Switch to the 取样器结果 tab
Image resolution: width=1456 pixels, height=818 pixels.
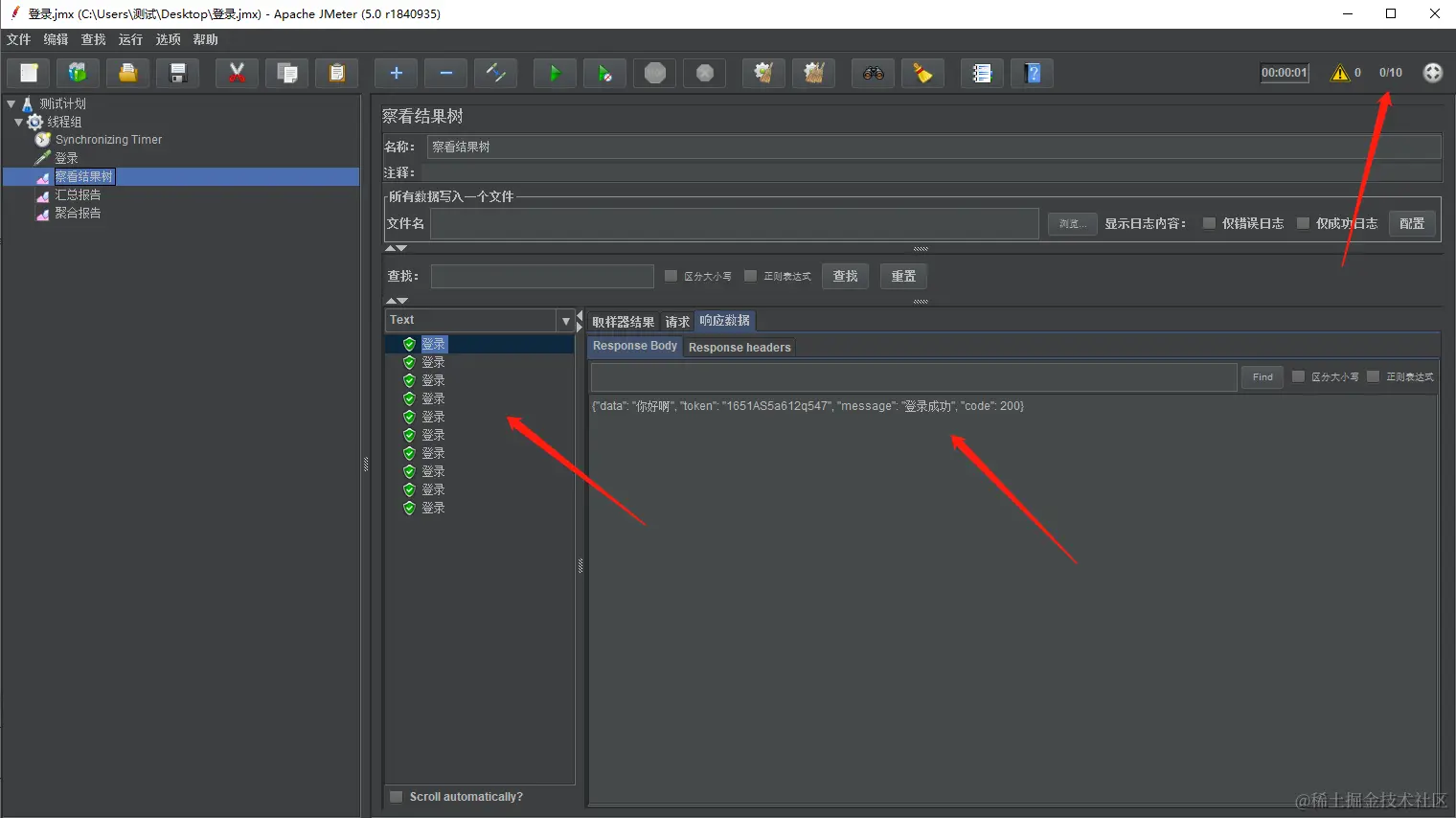coord(624,322)
